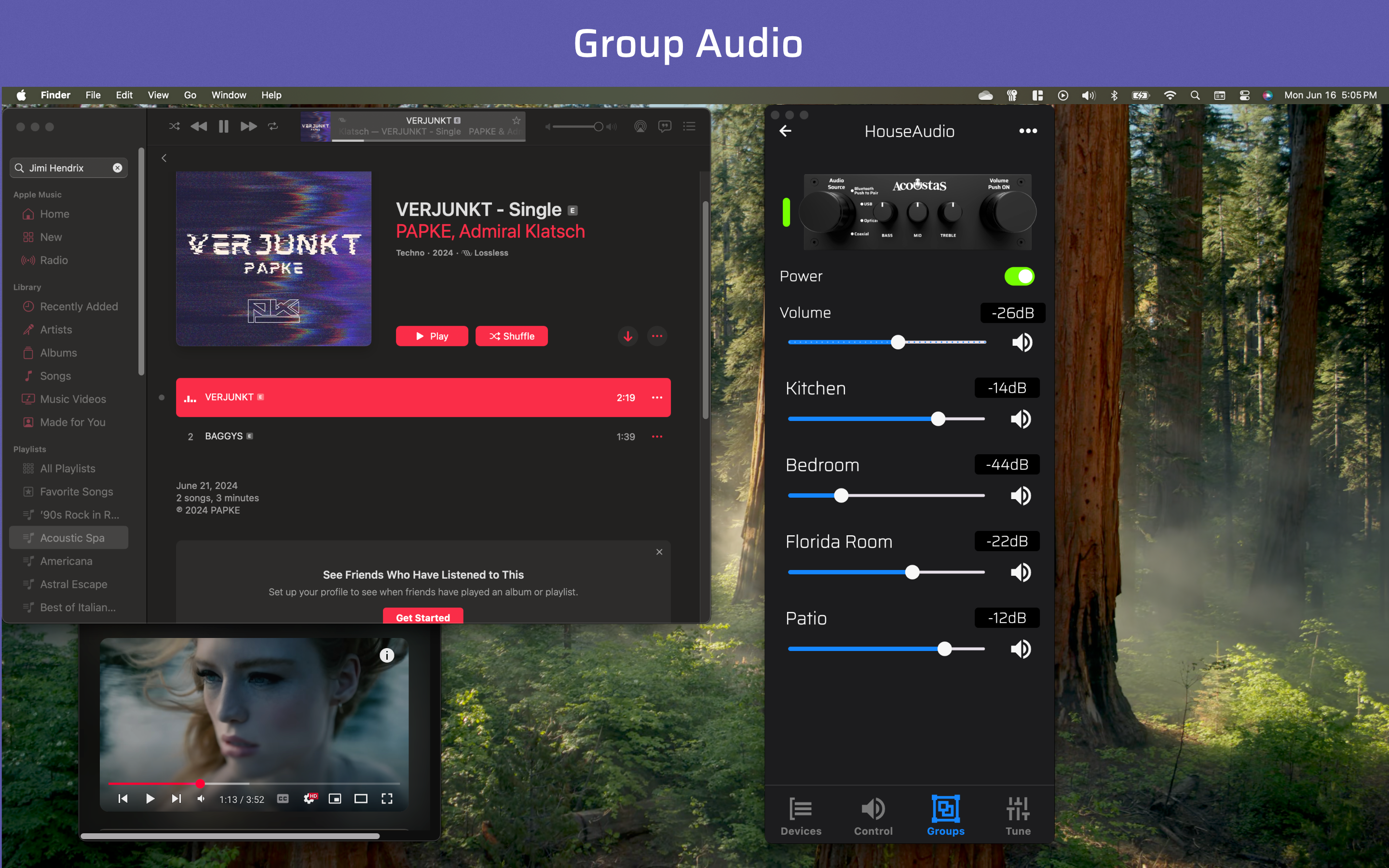
Task: Click the Bedroom volume slider
Action: click(x=842, y=496)
